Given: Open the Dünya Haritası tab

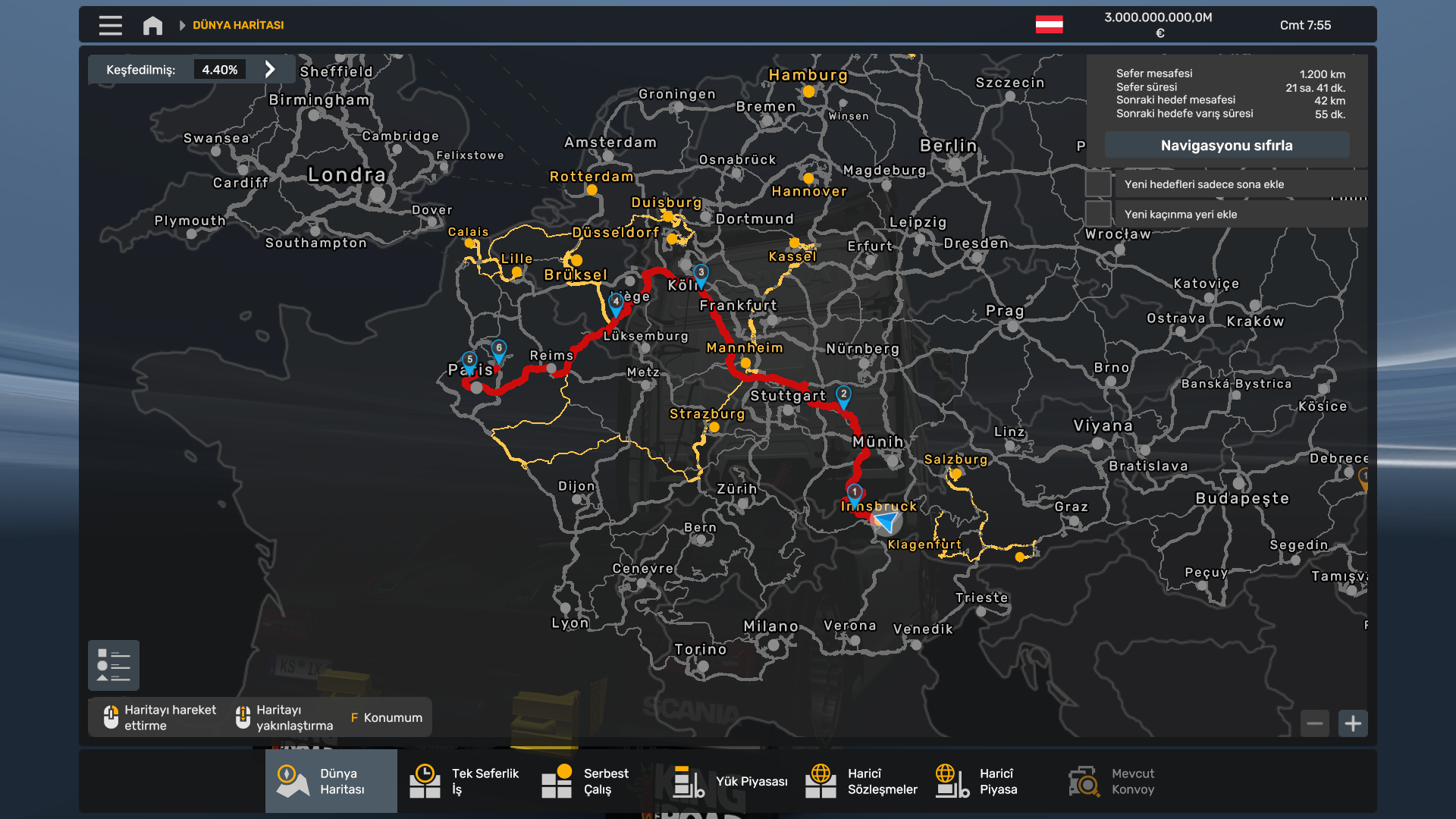Looking at the screenshot, I should (x=331, y=781).
